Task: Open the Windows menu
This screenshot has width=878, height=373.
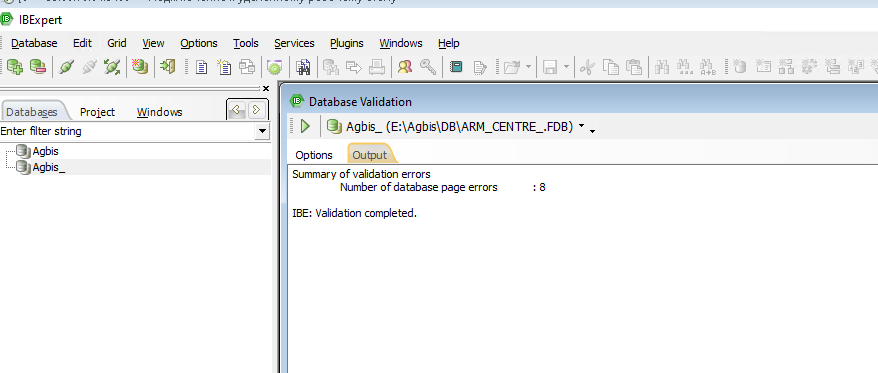Action: (401, 43)
